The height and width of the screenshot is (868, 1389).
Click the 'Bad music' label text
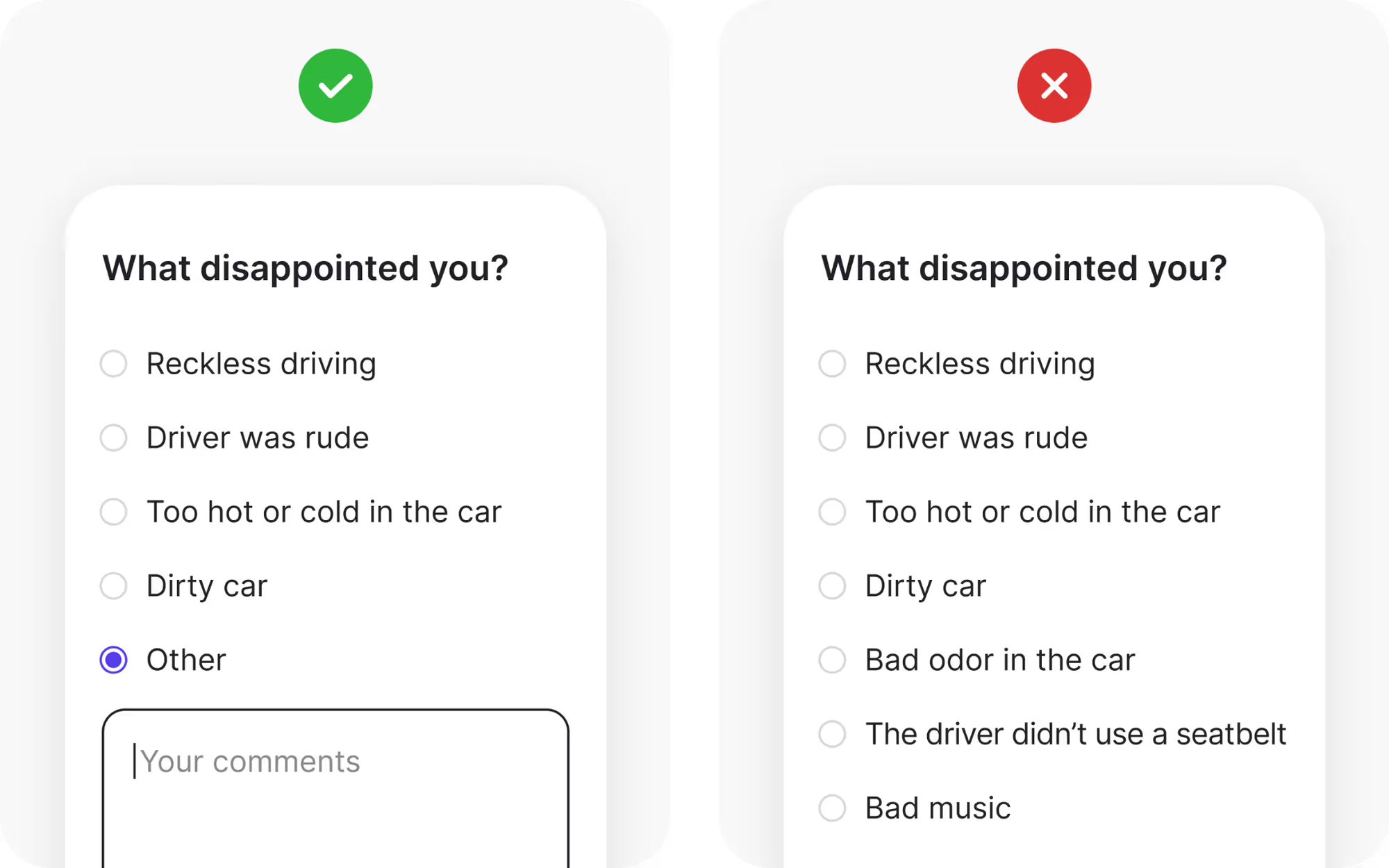(x=938, y=808)
